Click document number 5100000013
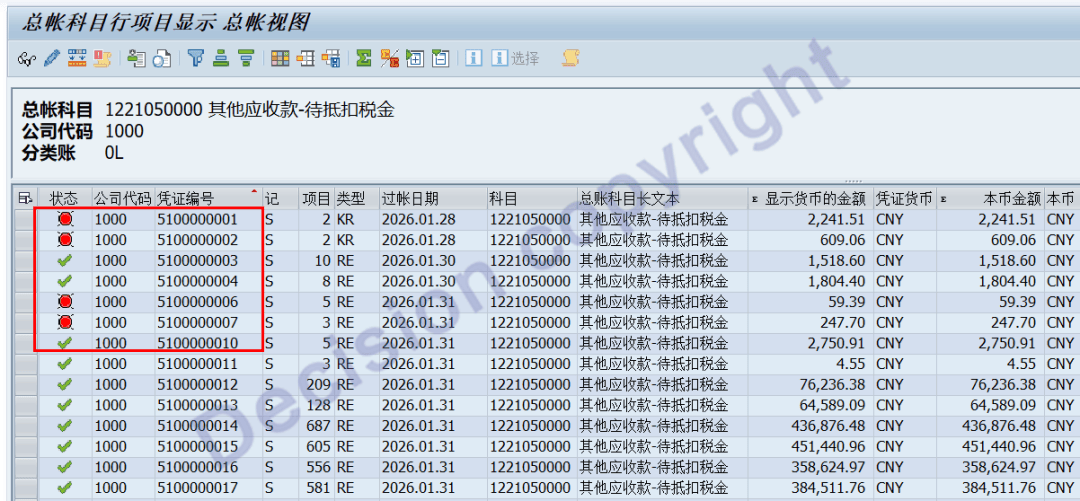This screenshot has width=1080, height=501. [198, 405]
